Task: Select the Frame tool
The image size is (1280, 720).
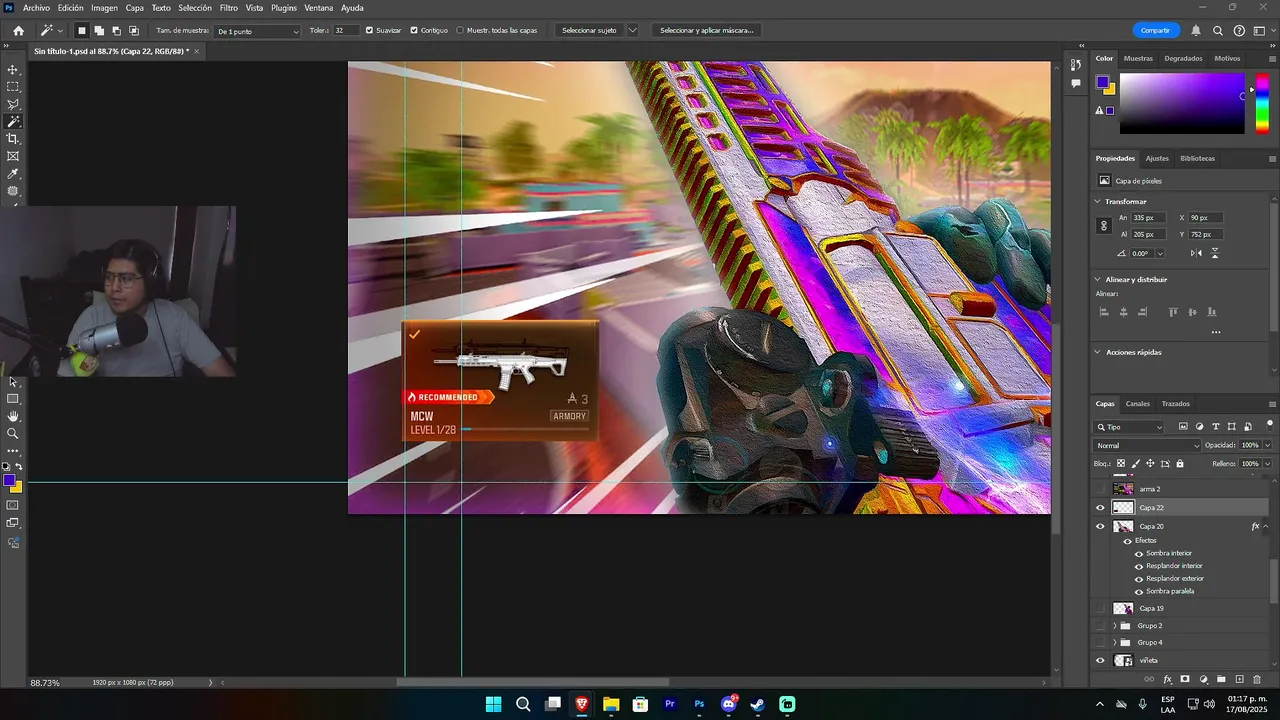Action: [x=13, y=156]
